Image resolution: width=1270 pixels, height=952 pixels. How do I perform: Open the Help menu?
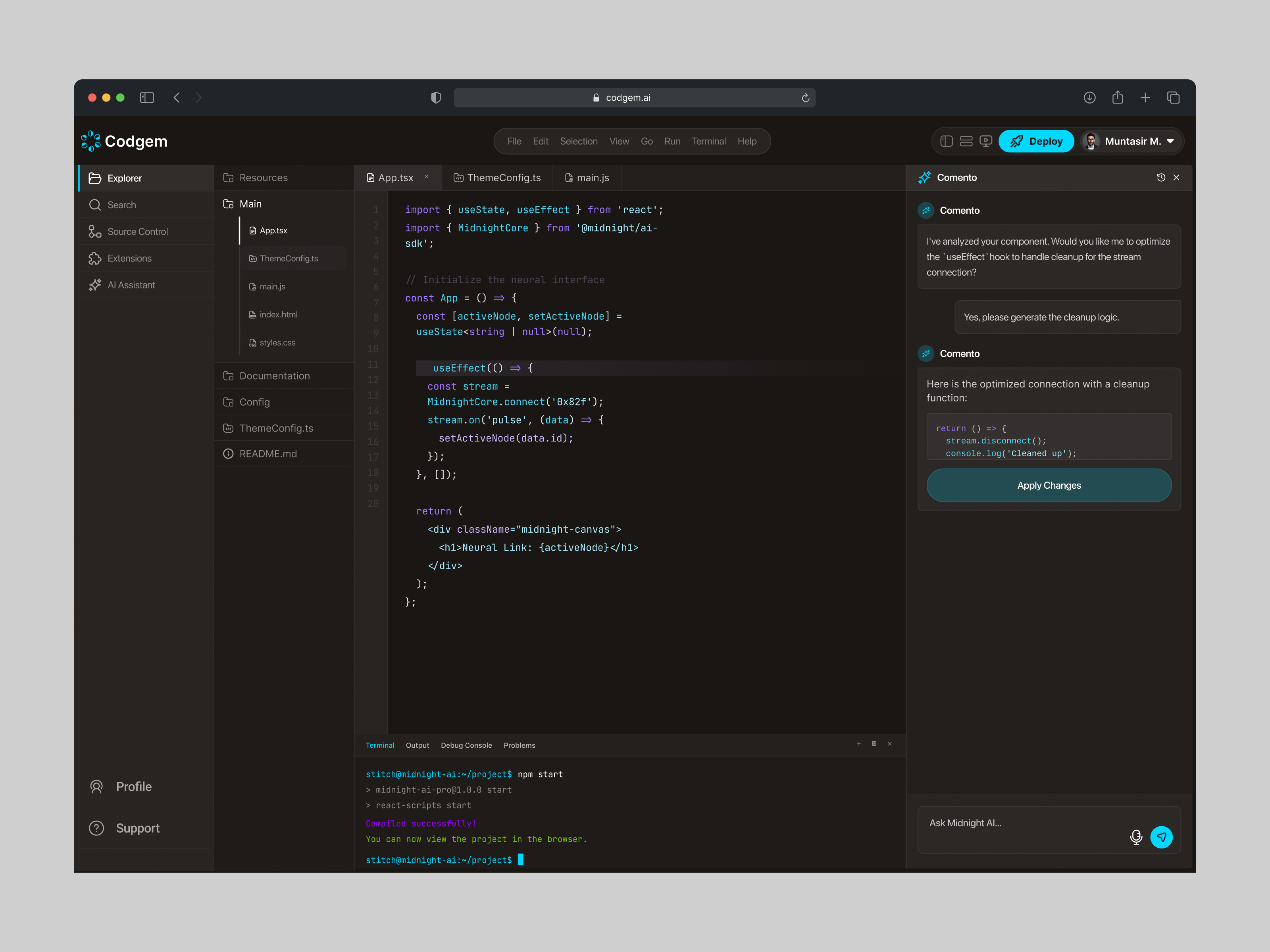747,141
